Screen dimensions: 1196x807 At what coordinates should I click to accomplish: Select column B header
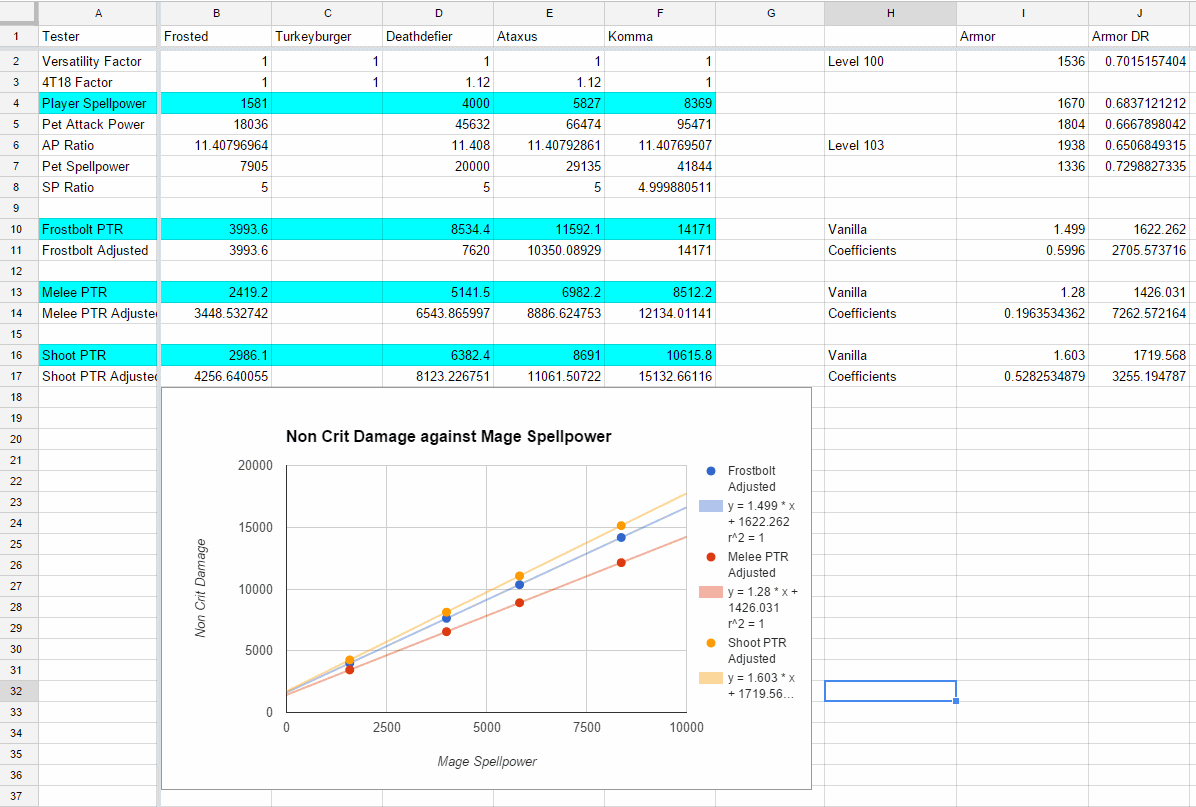(215, 12)
